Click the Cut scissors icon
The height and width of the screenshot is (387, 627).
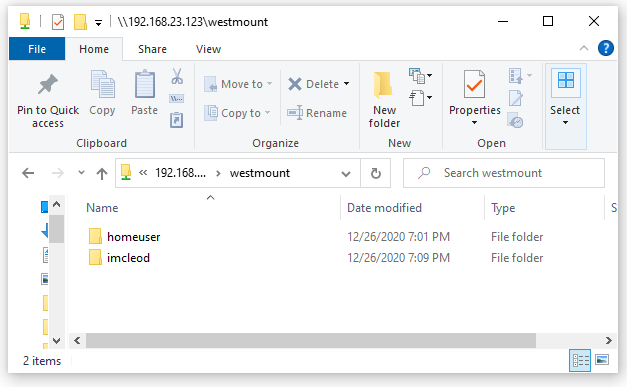click(177, 76)
